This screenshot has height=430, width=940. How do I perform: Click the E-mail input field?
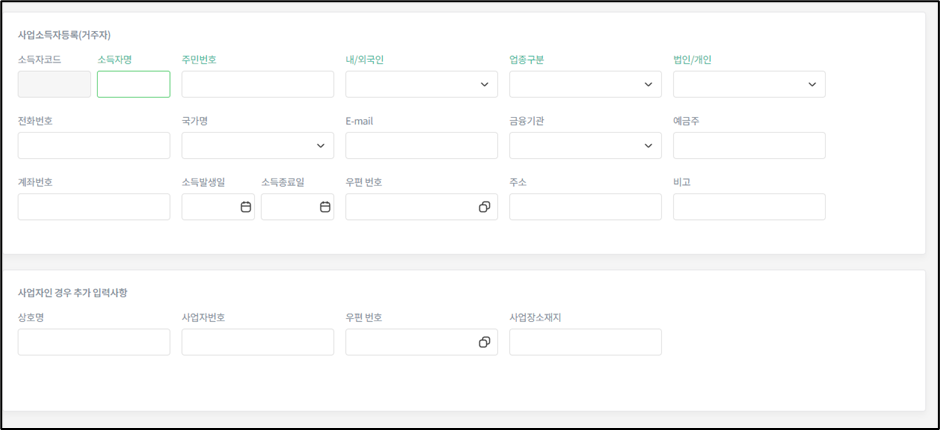coord(421,146)
